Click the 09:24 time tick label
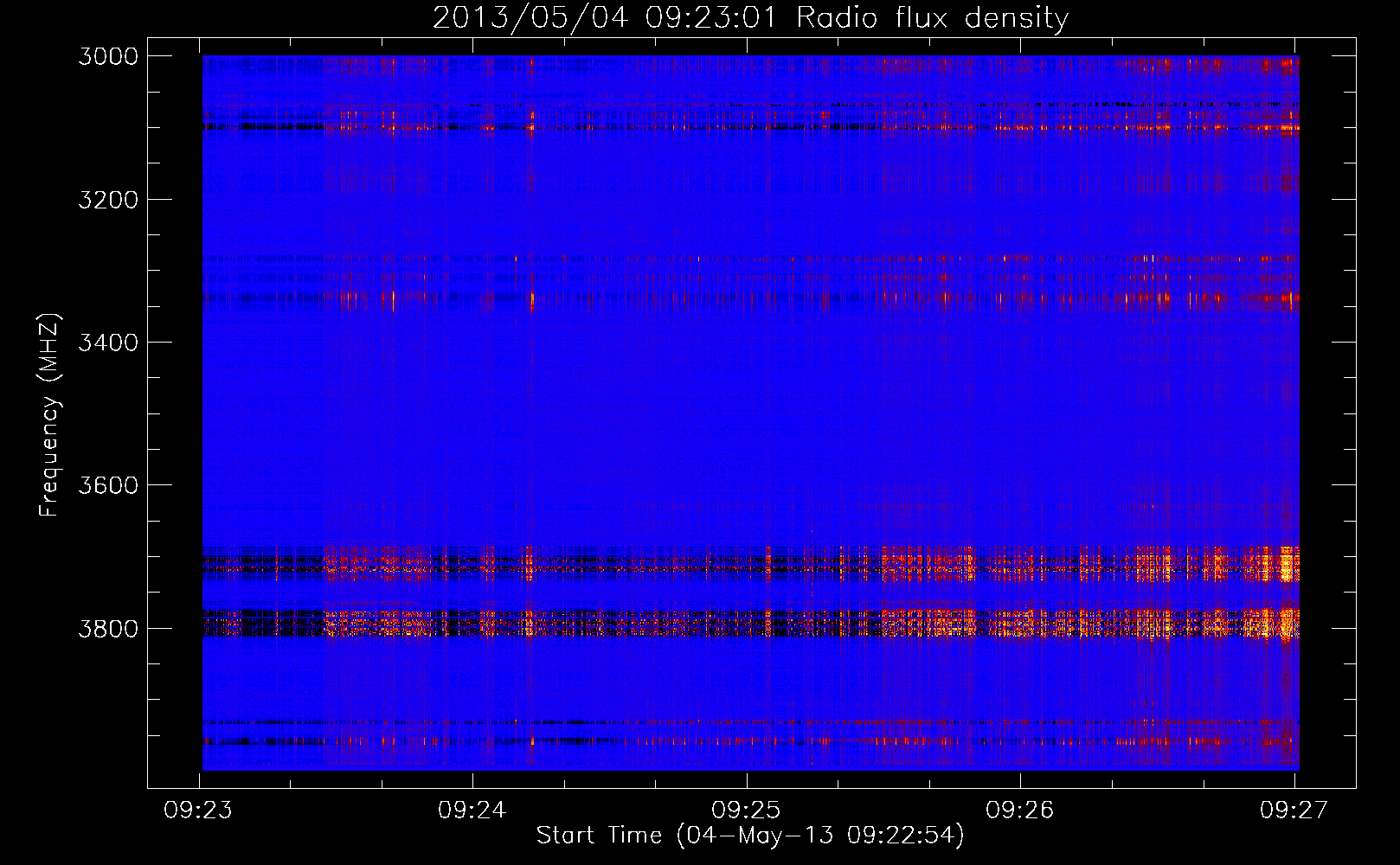 [x=472, y=810]
